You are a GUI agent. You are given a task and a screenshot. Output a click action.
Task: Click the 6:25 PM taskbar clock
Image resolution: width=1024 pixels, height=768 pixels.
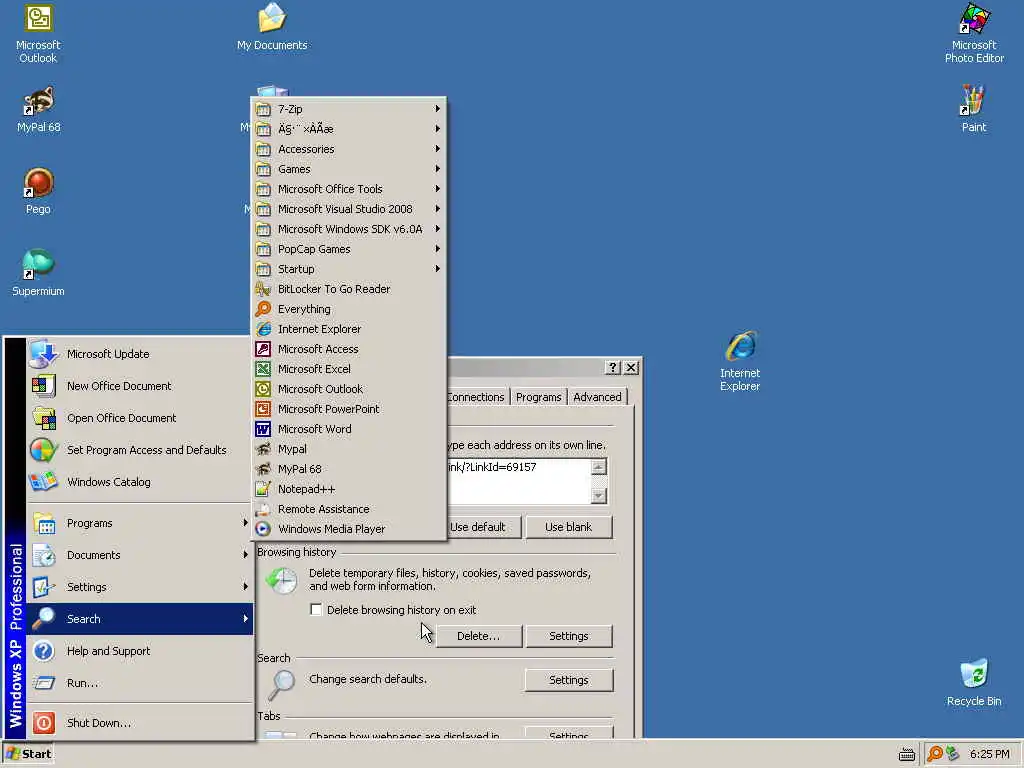[989, 754]
